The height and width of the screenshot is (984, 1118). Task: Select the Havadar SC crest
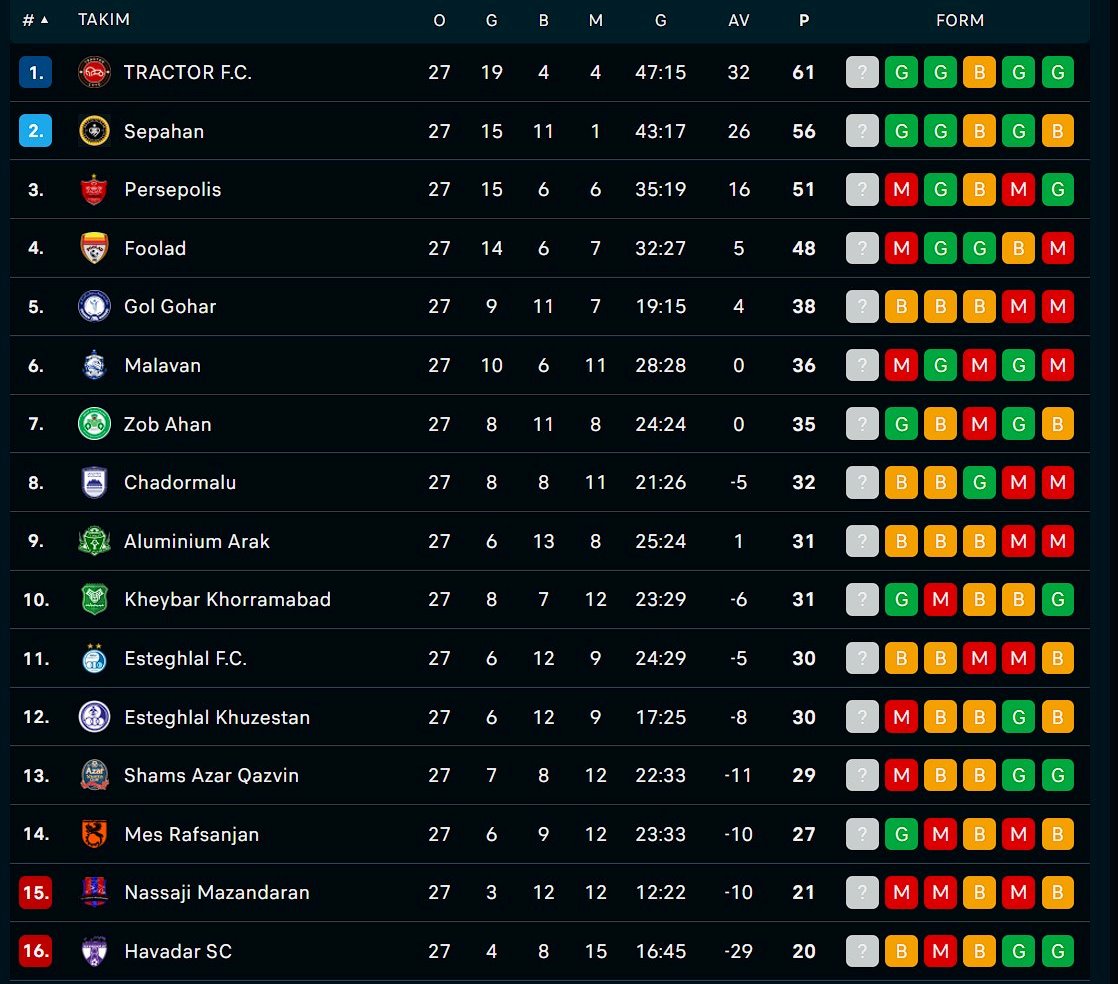coord(94,950)
